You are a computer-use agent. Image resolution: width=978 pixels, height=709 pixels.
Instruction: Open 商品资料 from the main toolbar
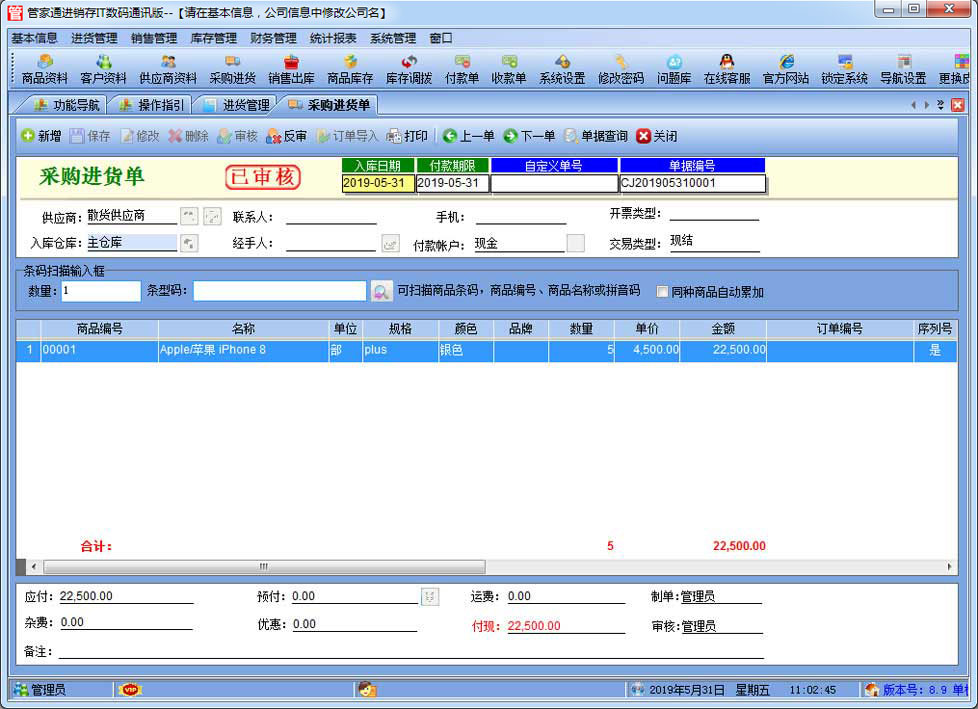tap(45, 69)
